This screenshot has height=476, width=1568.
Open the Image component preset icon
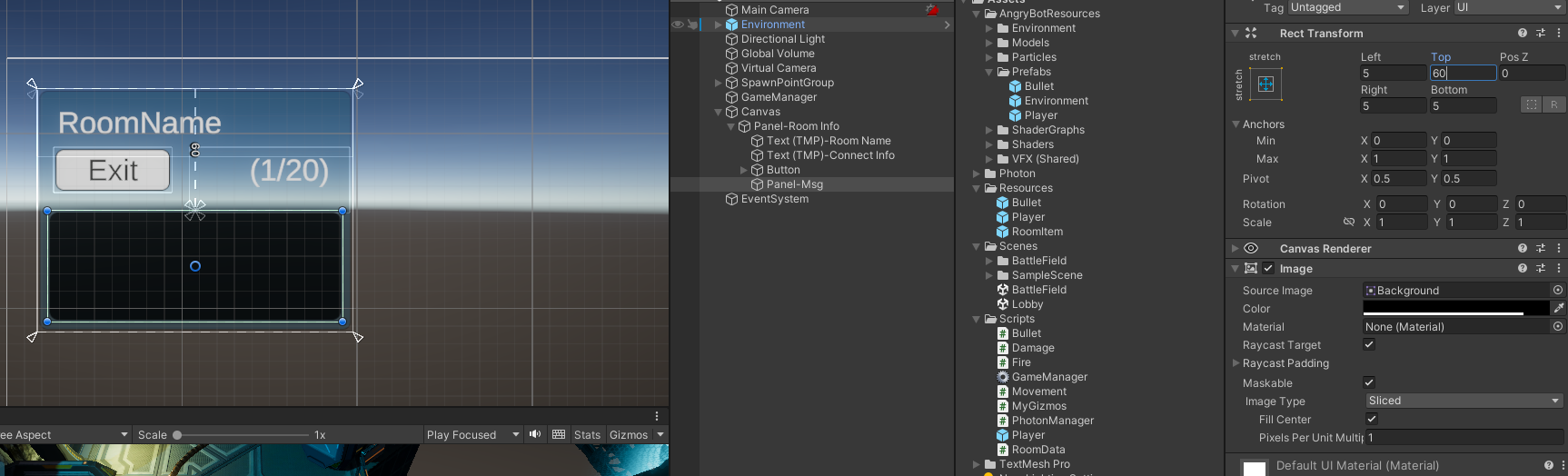(1541, 268)
